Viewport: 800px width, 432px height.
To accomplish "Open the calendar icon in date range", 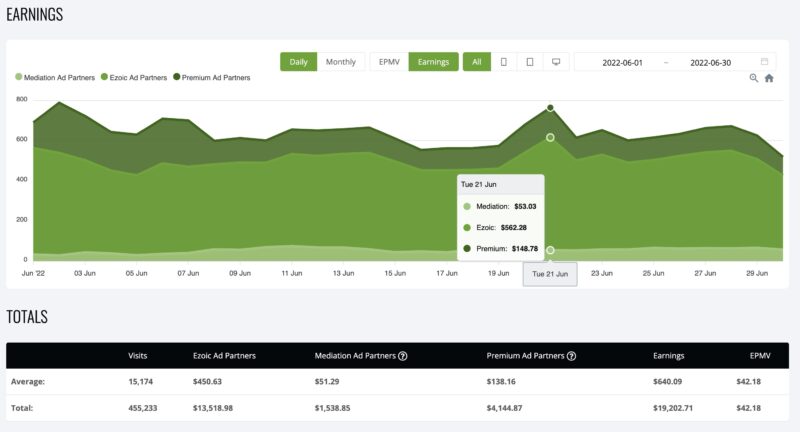I will click(x=765, y=62).
